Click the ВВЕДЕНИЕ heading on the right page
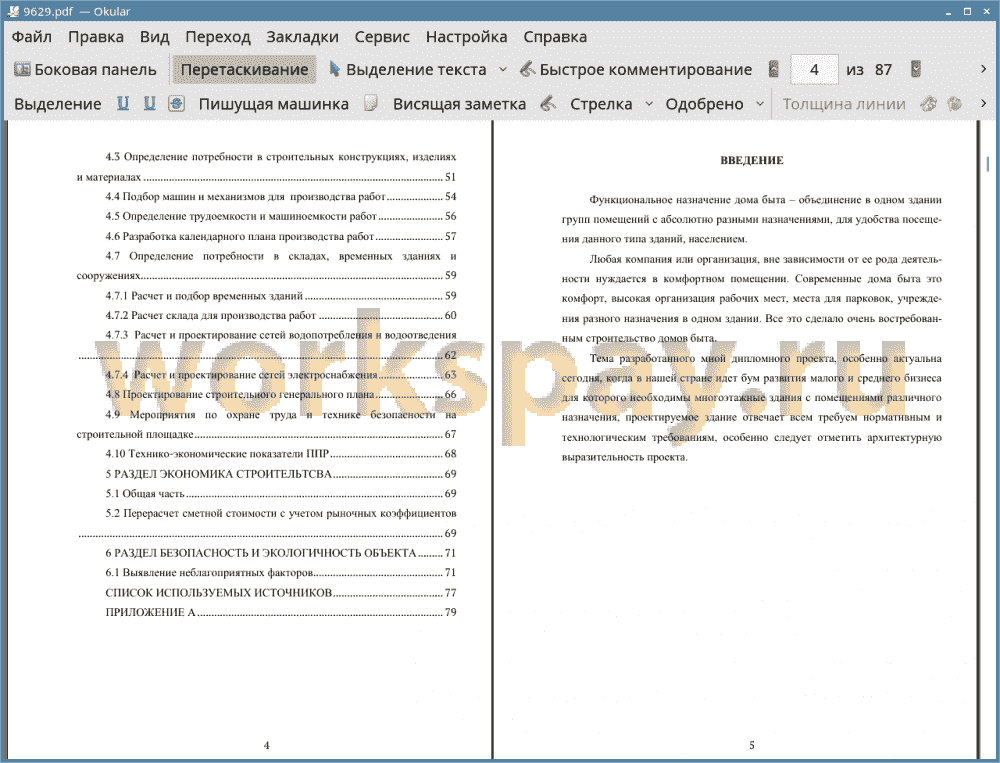 click(x=751, y=161)
